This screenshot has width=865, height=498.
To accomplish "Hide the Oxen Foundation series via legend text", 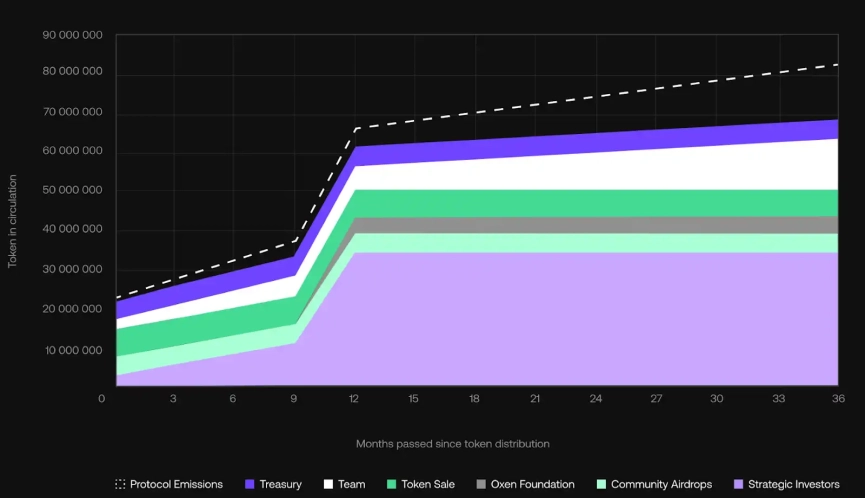I will 532,484.
